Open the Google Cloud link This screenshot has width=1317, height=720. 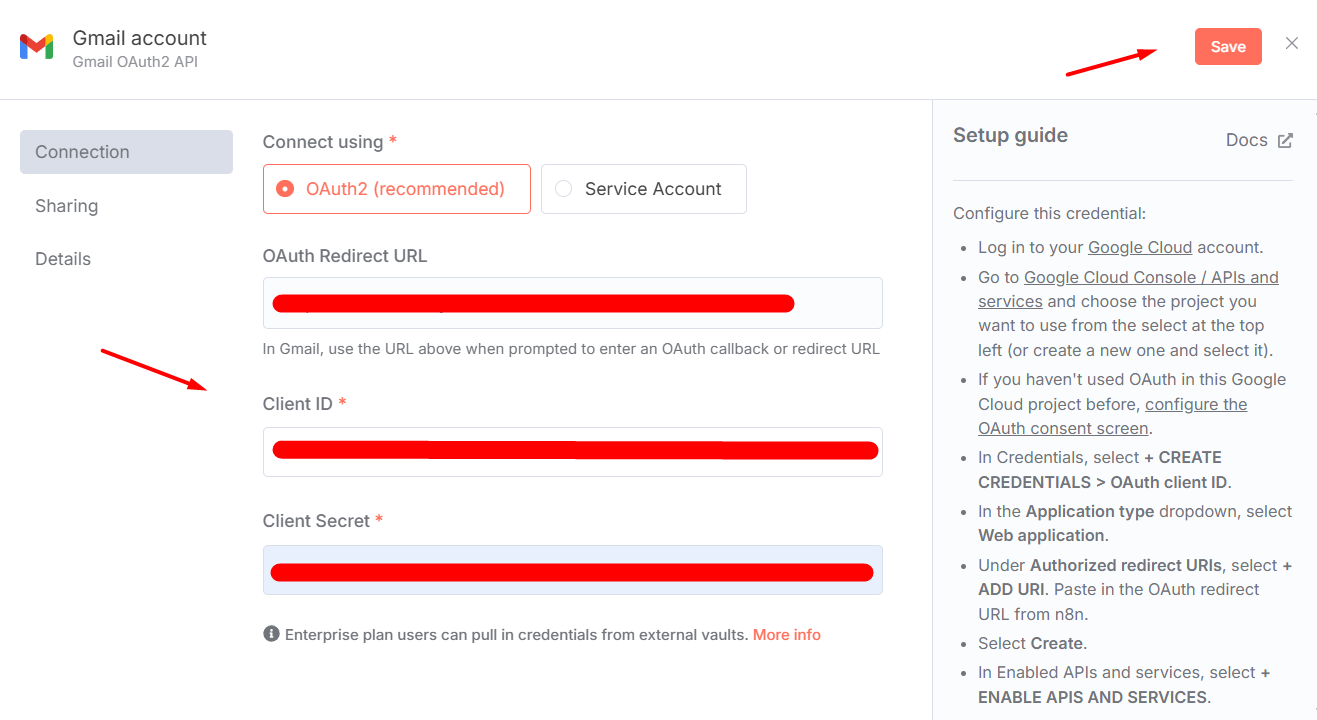click(x=1140, y=247)
